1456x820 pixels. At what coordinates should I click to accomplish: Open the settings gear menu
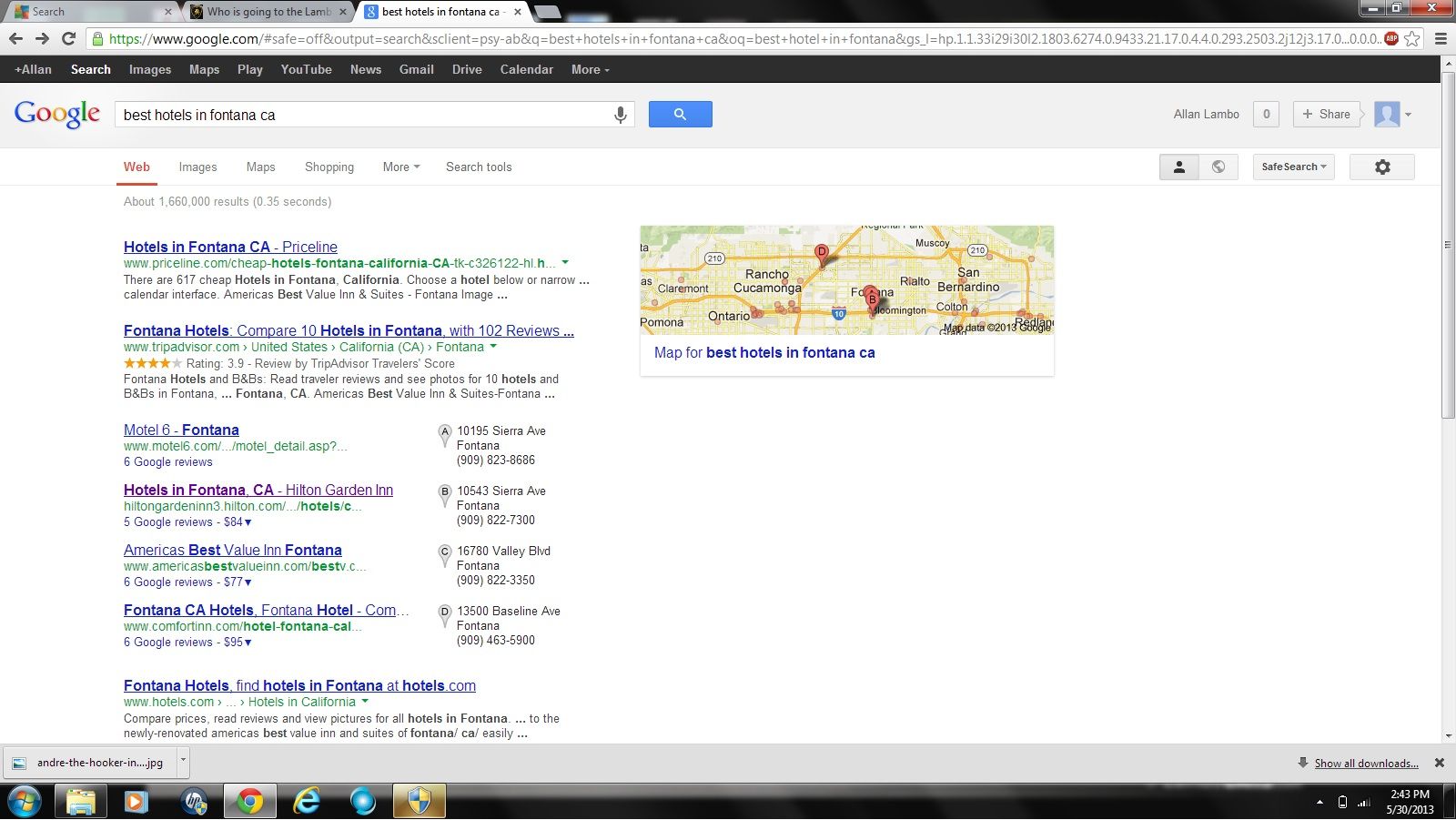(x=1381, y=167)
